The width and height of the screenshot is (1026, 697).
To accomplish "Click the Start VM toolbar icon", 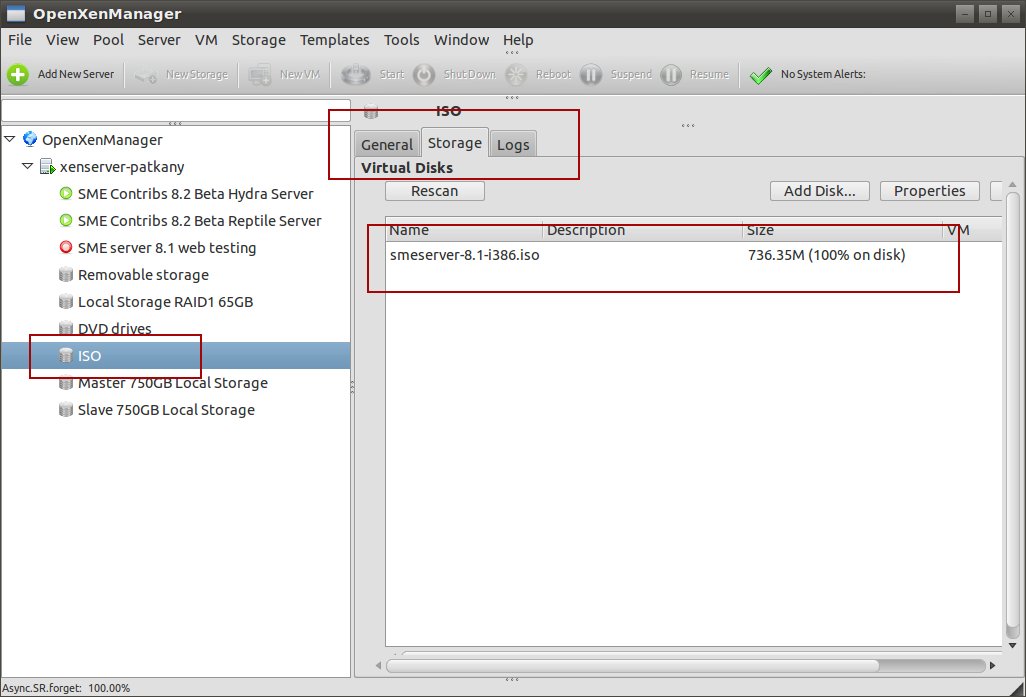I will coord(356,75).
